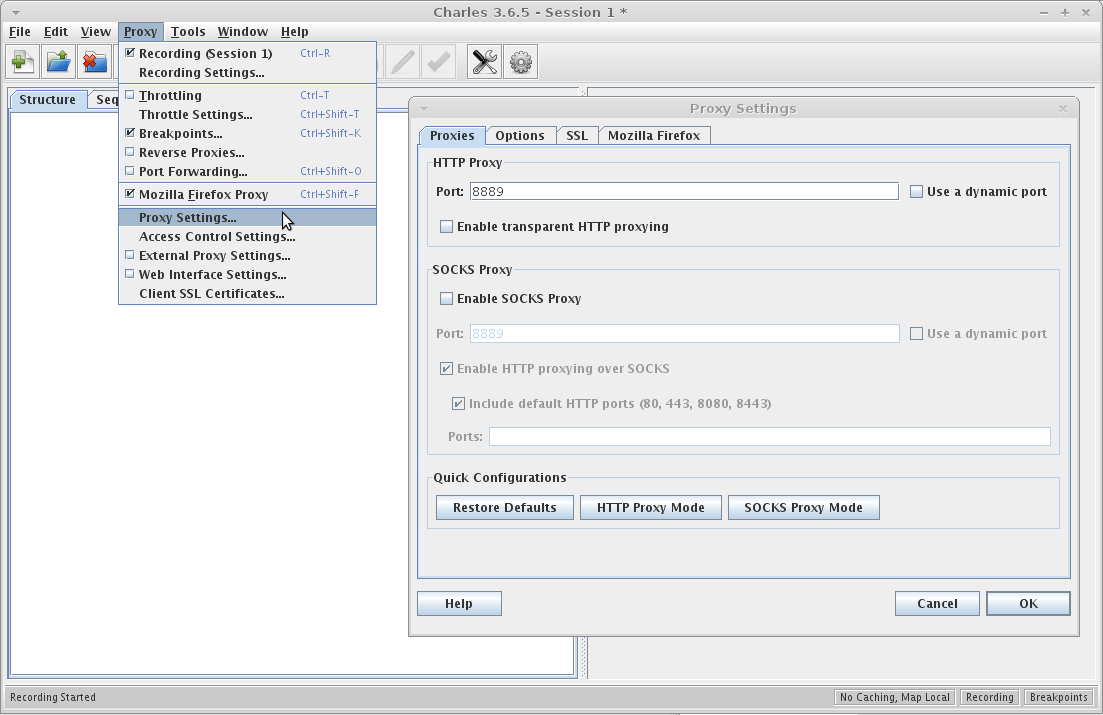Toggle Throttling in the Proxy menu

166,95
